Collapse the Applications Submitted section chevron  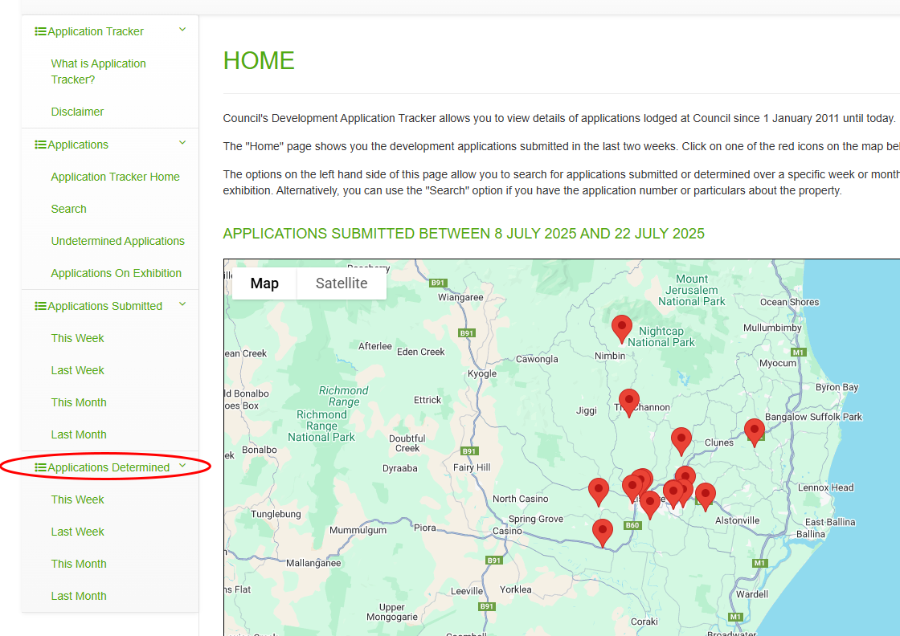coord(183,305)
